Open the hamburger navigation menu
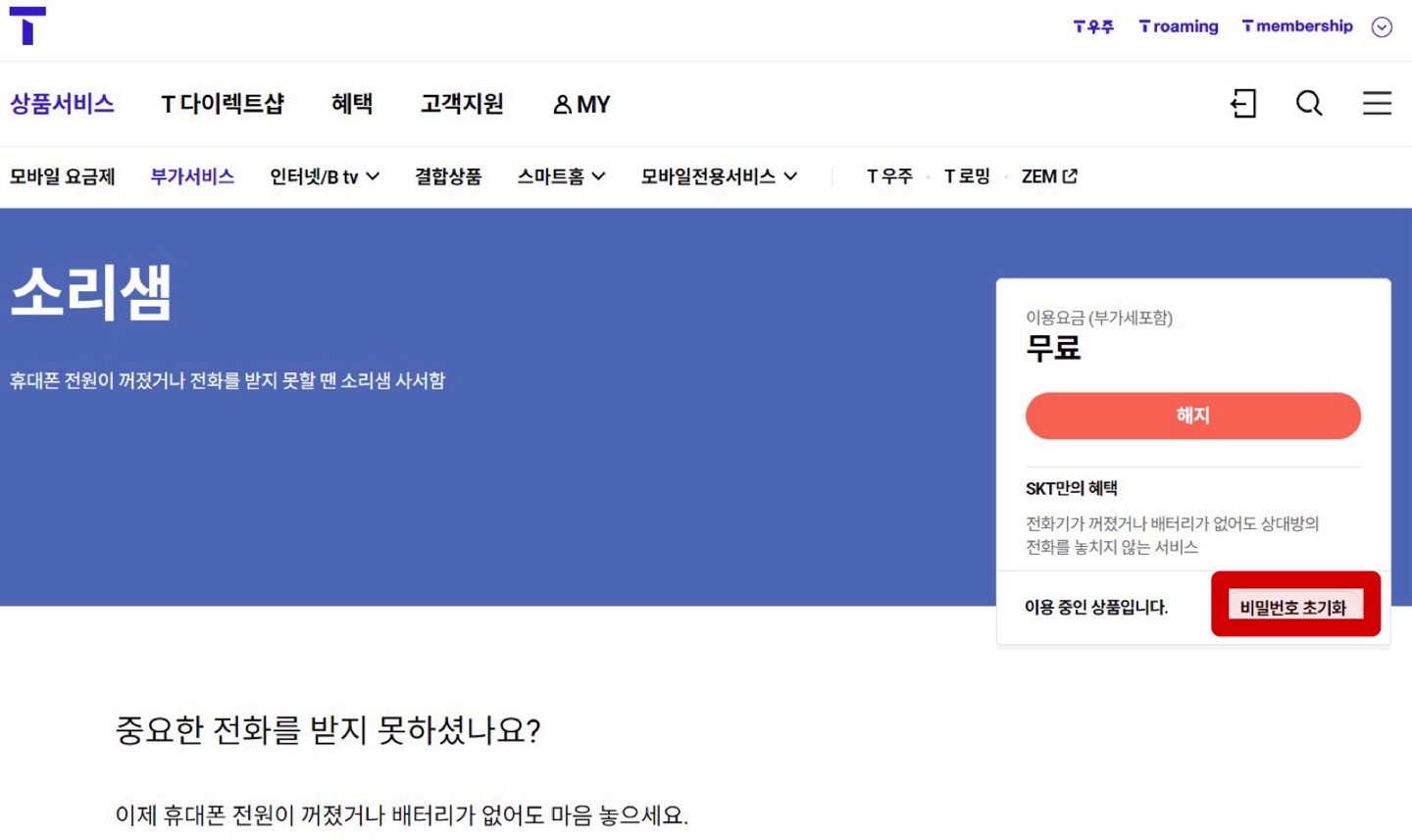 point(1377,103)
